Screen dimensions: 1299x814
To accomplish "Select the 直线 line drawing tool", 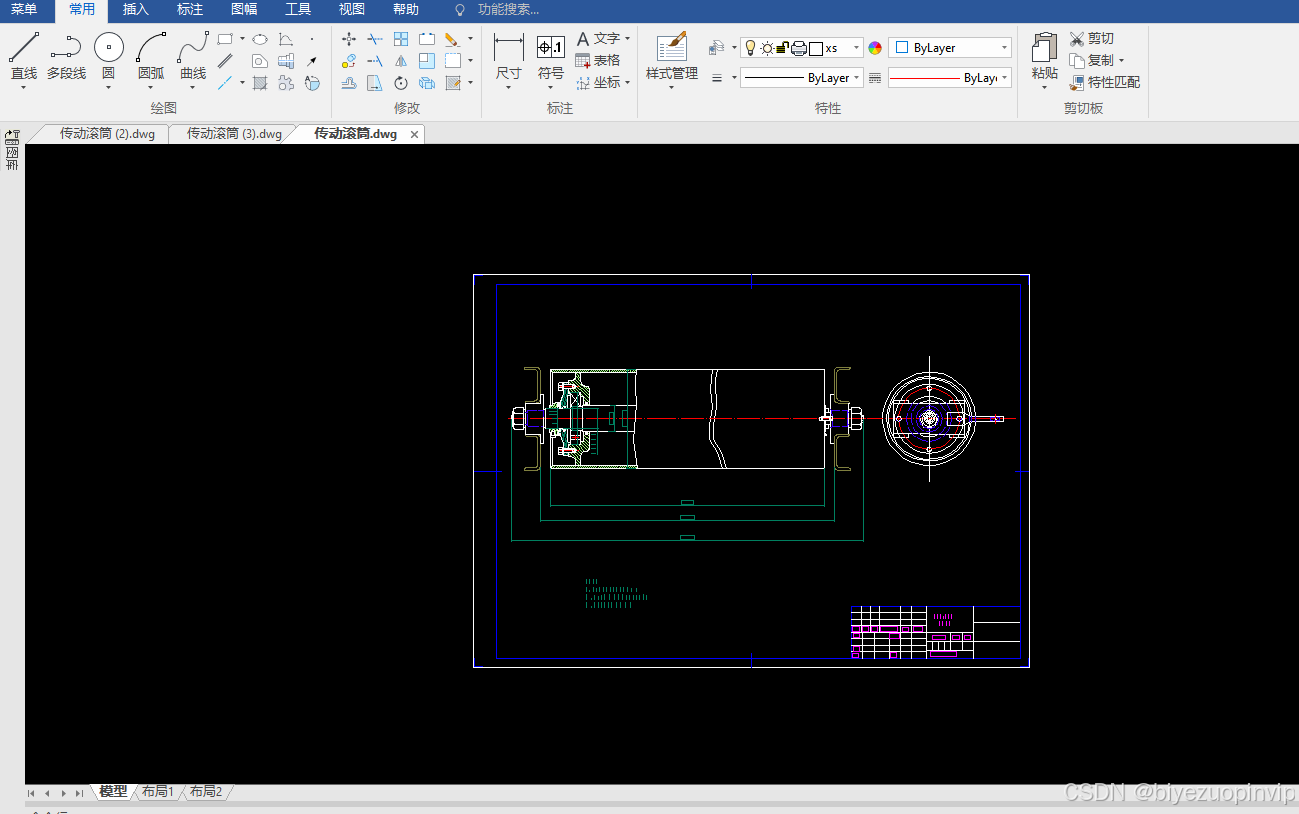I will pos(24,55).
